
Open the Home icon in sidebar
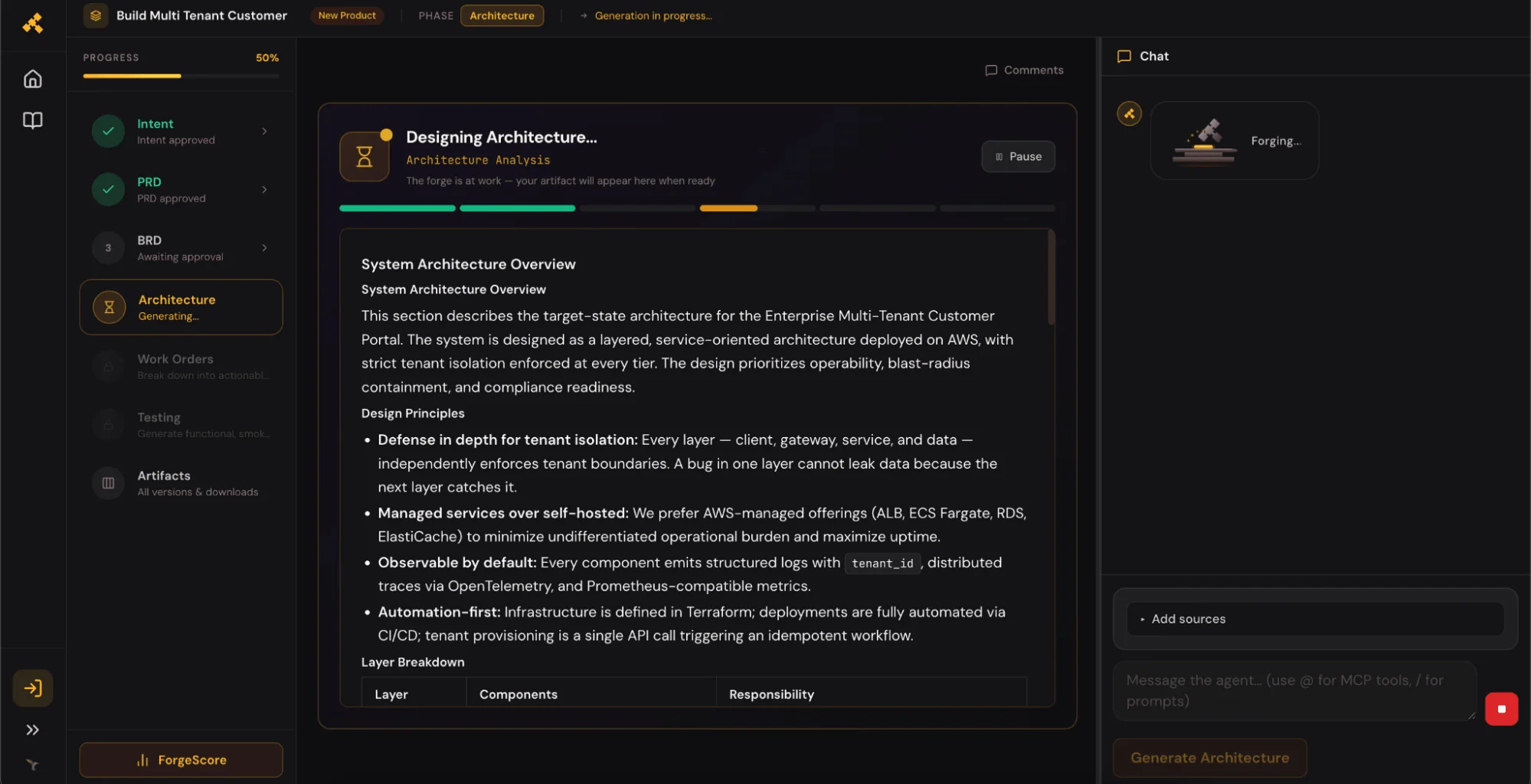click(32, 79)
